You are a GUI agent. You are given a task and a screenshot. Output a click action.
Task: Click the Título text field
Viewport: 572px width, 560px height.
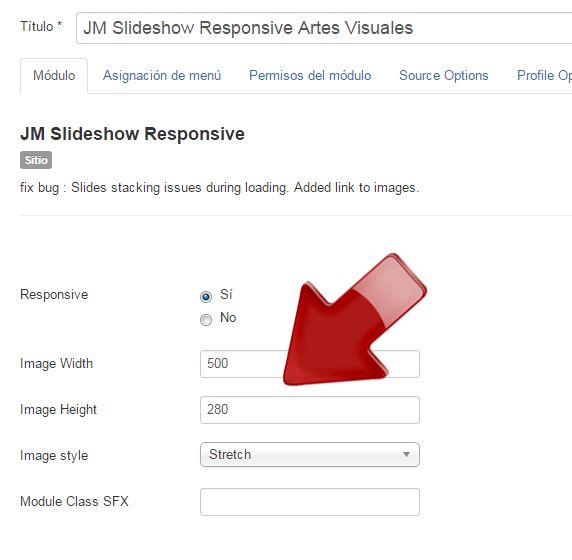click(324, 28)
